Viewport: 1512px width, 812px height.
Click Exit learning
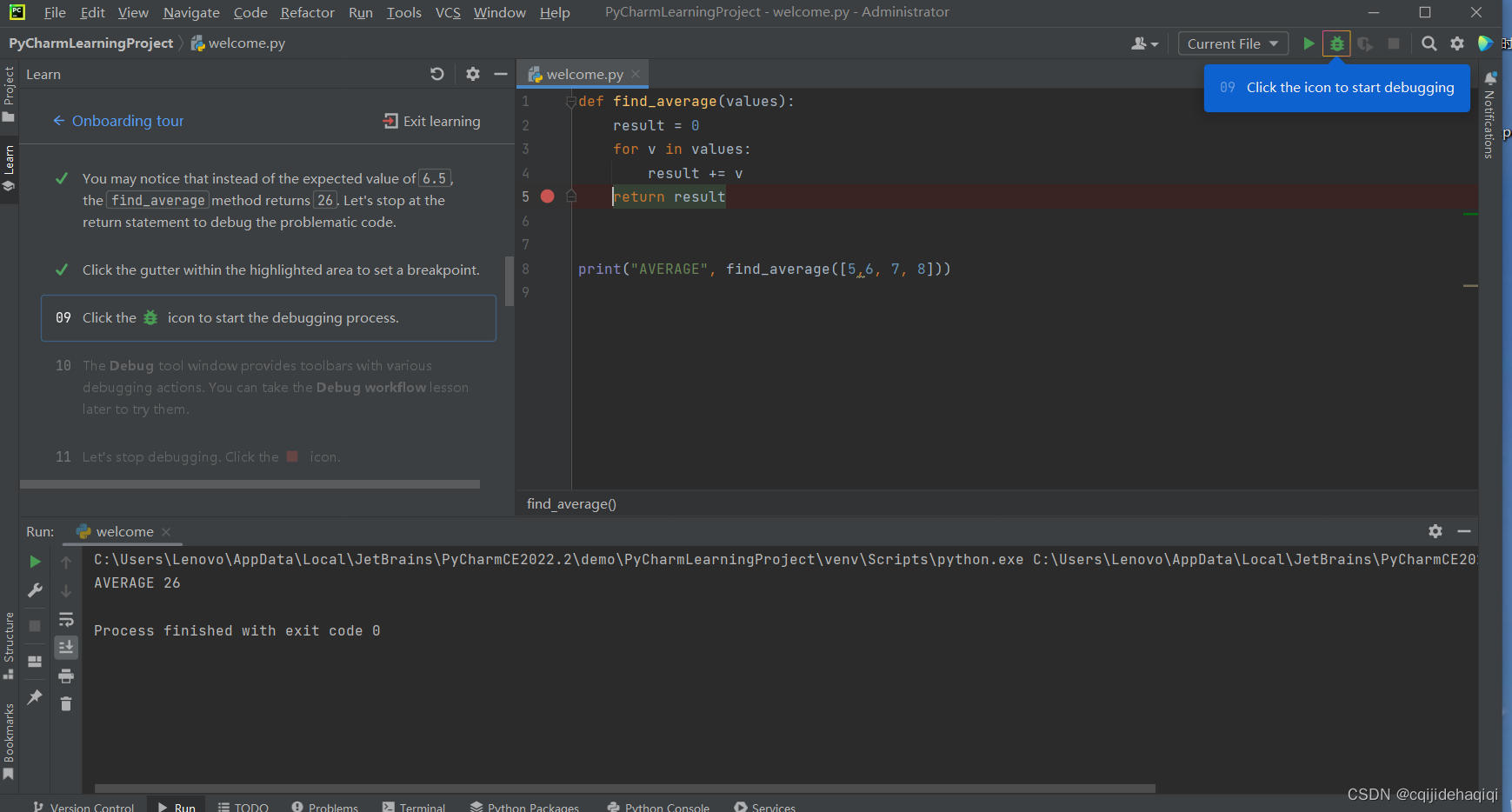click(x=432, y=121)
